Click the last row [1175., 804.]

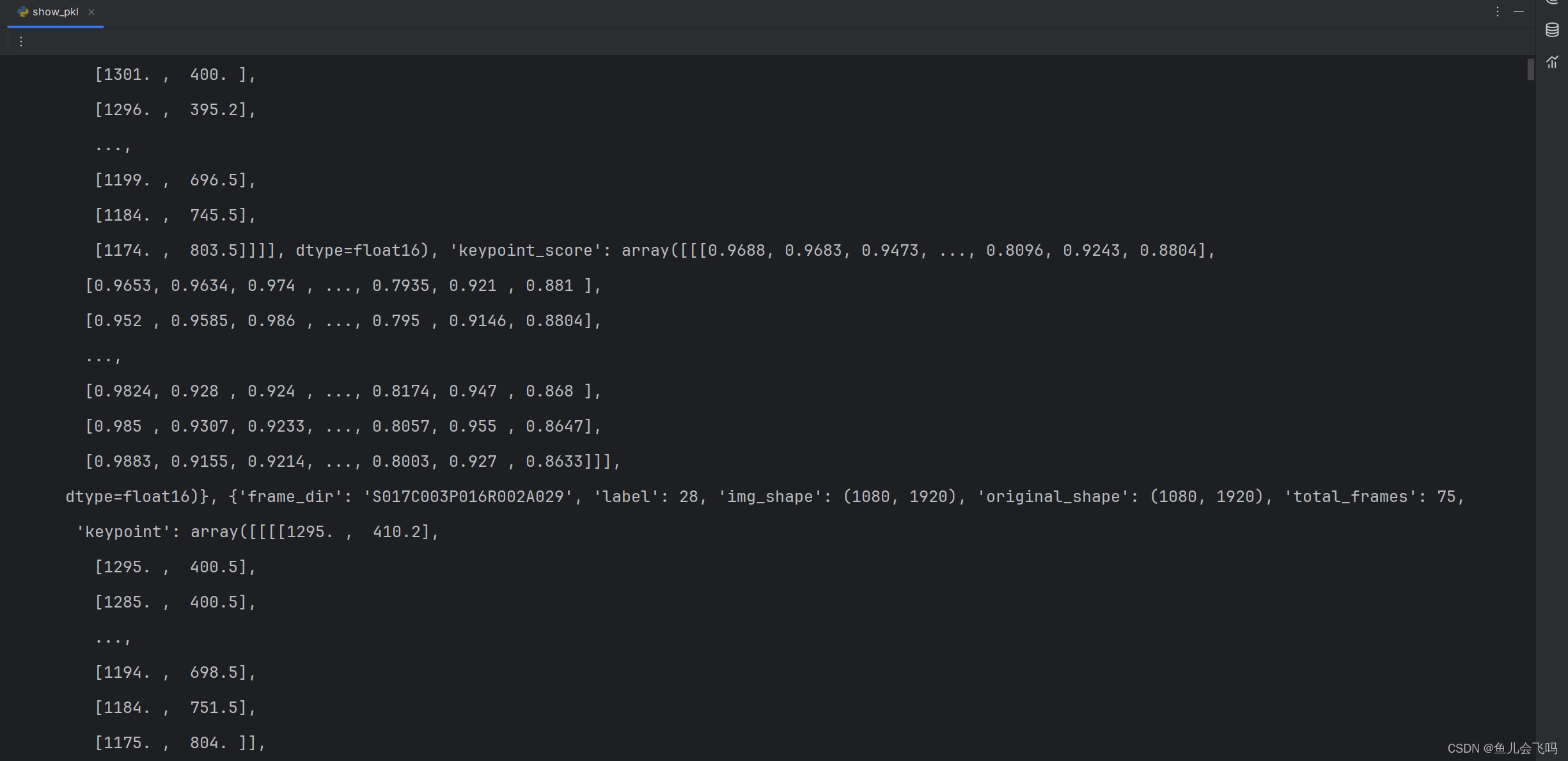[x=178, y=743]
